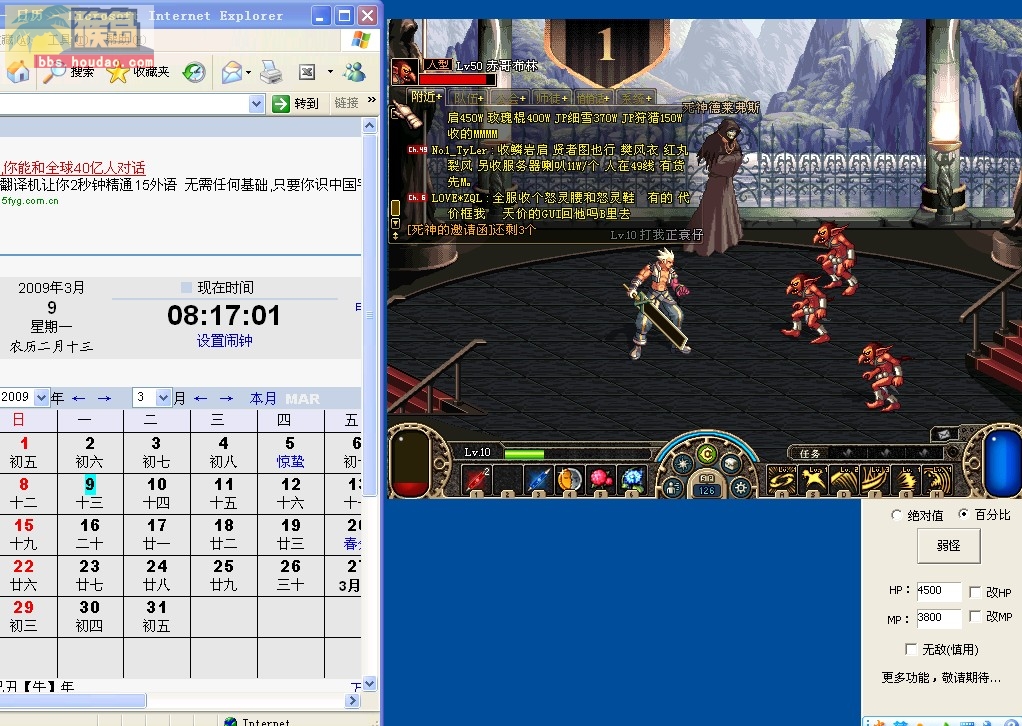Switch to the 公会 chat tab
Viewport: 1022px width, 726px height.
click(510, 97)
